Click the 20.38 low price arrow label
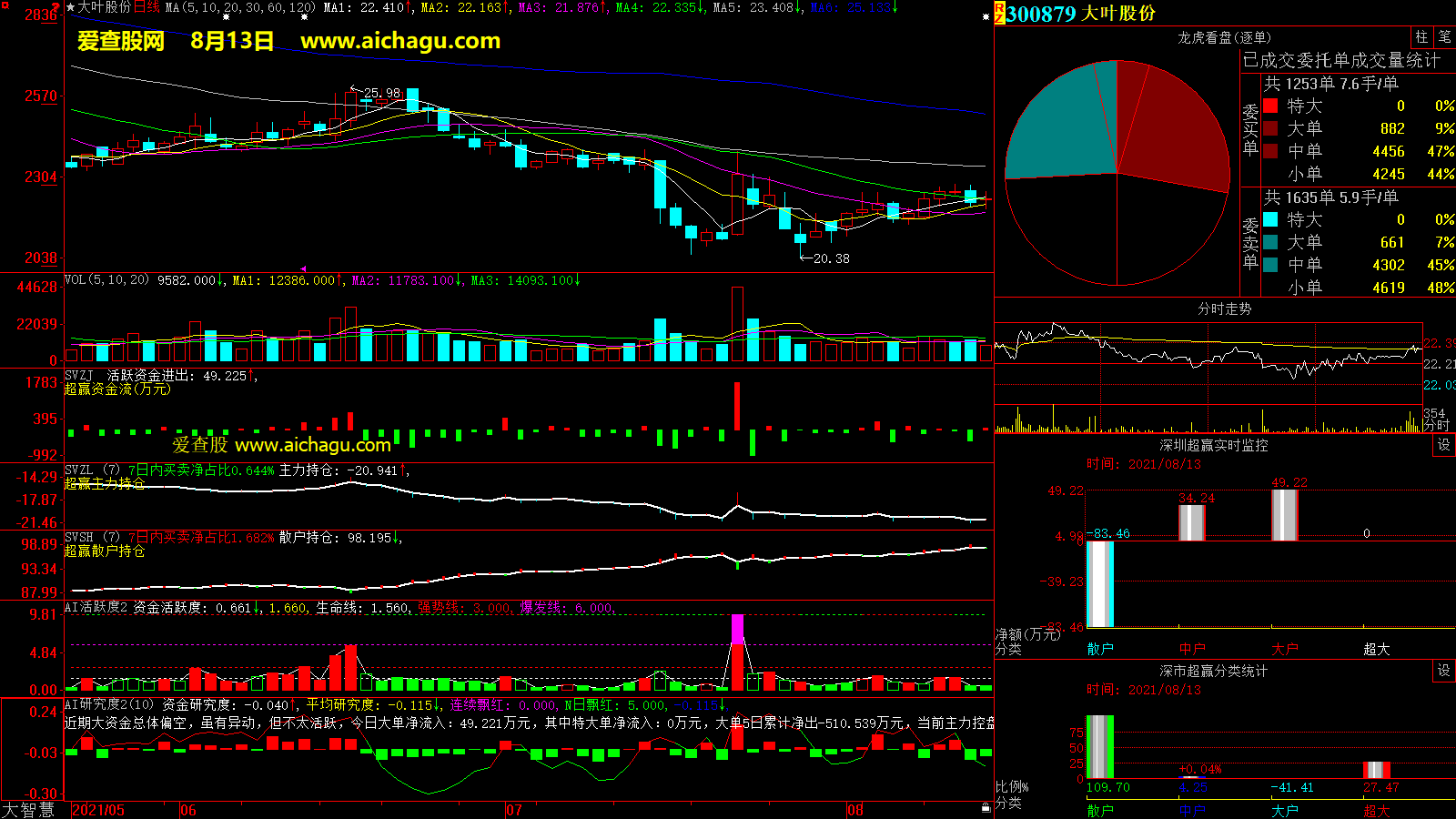Screen dimensions: 1456x819 [x=824, y=258]
